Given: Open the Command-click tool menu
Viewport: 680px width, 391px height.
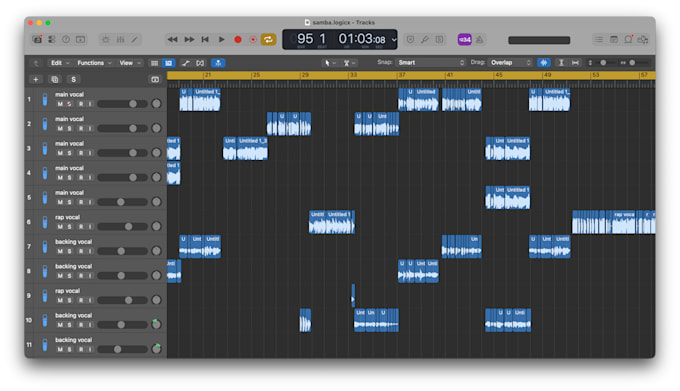Looking at the screenshot, I should [349, 63].
